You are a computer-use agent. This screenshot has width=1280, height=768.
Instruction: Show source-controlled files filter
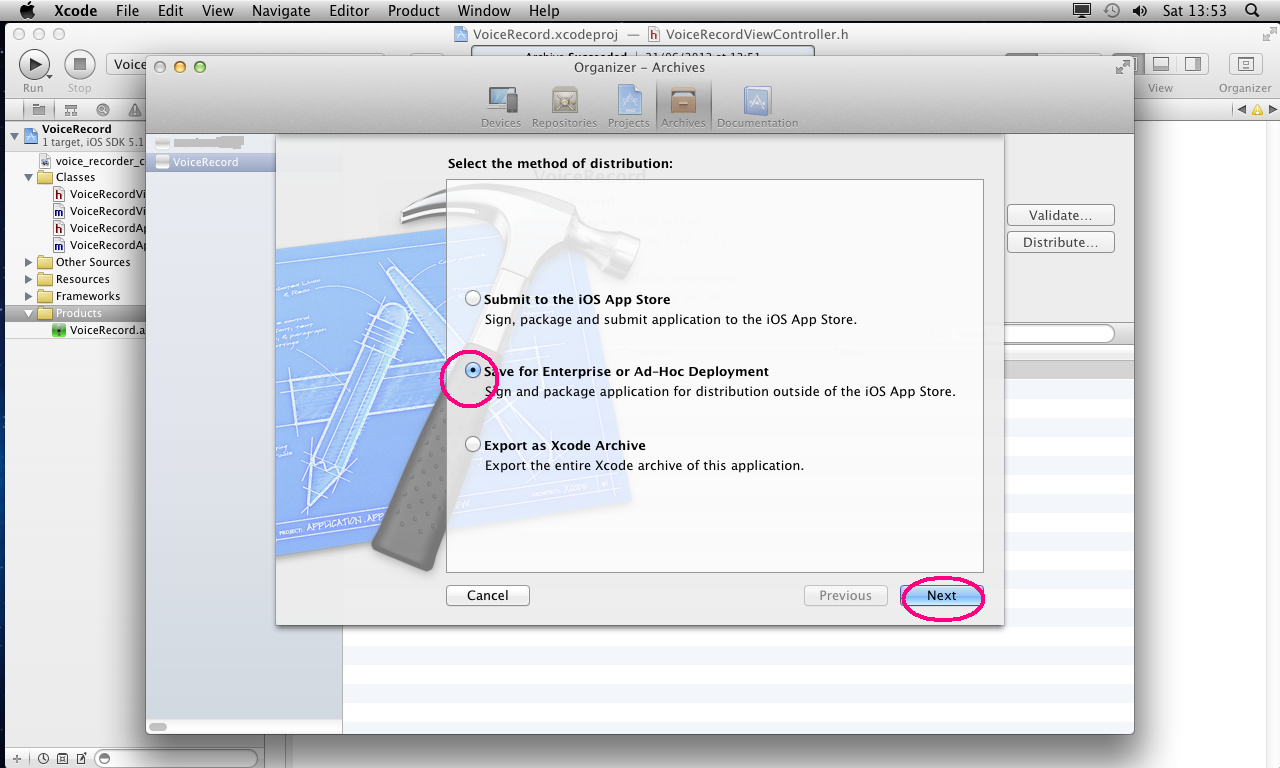click(x=63, y=759)
